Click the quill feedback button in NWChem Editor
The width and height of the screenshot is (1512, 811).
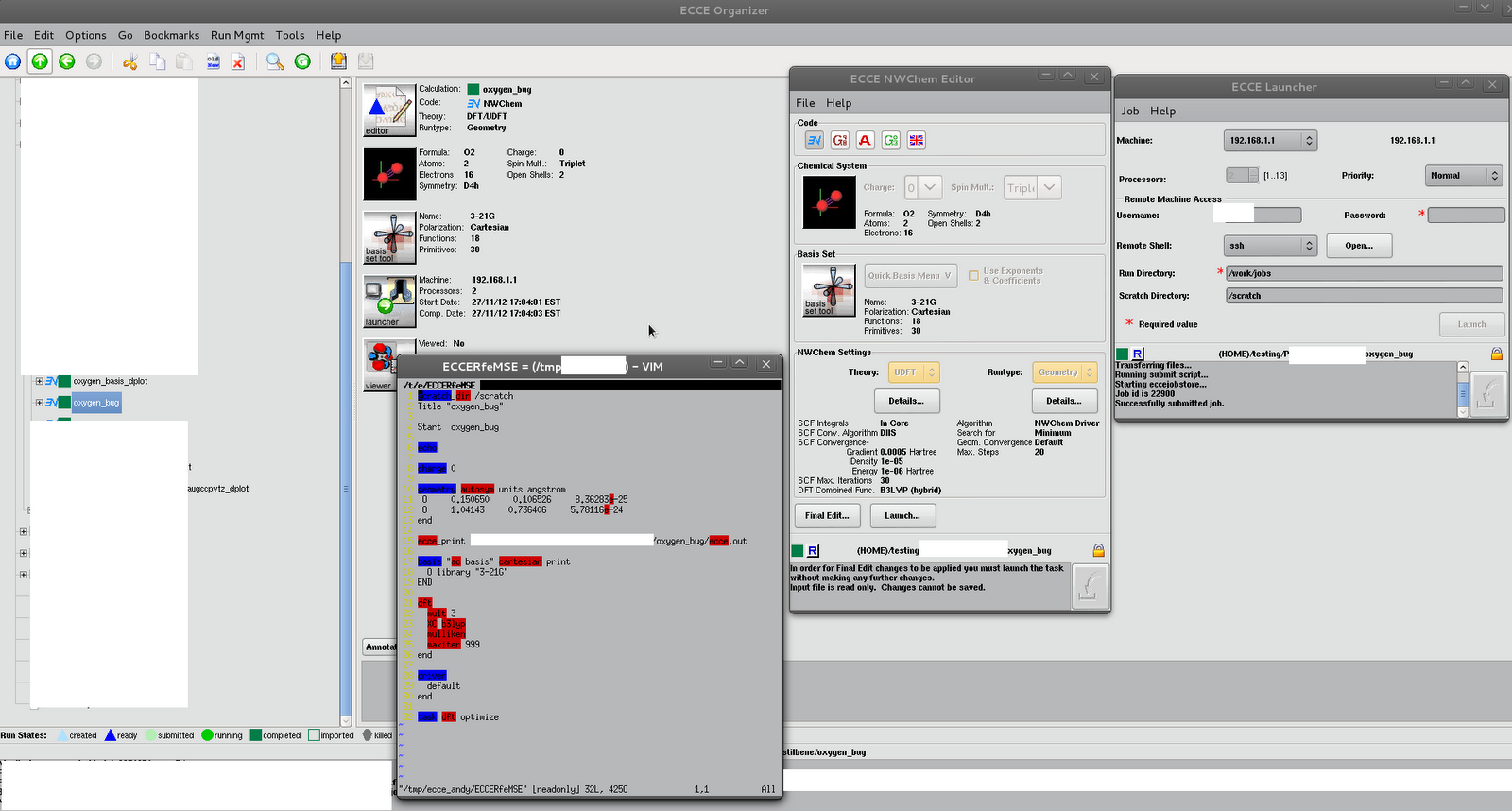click(1090, 587)
